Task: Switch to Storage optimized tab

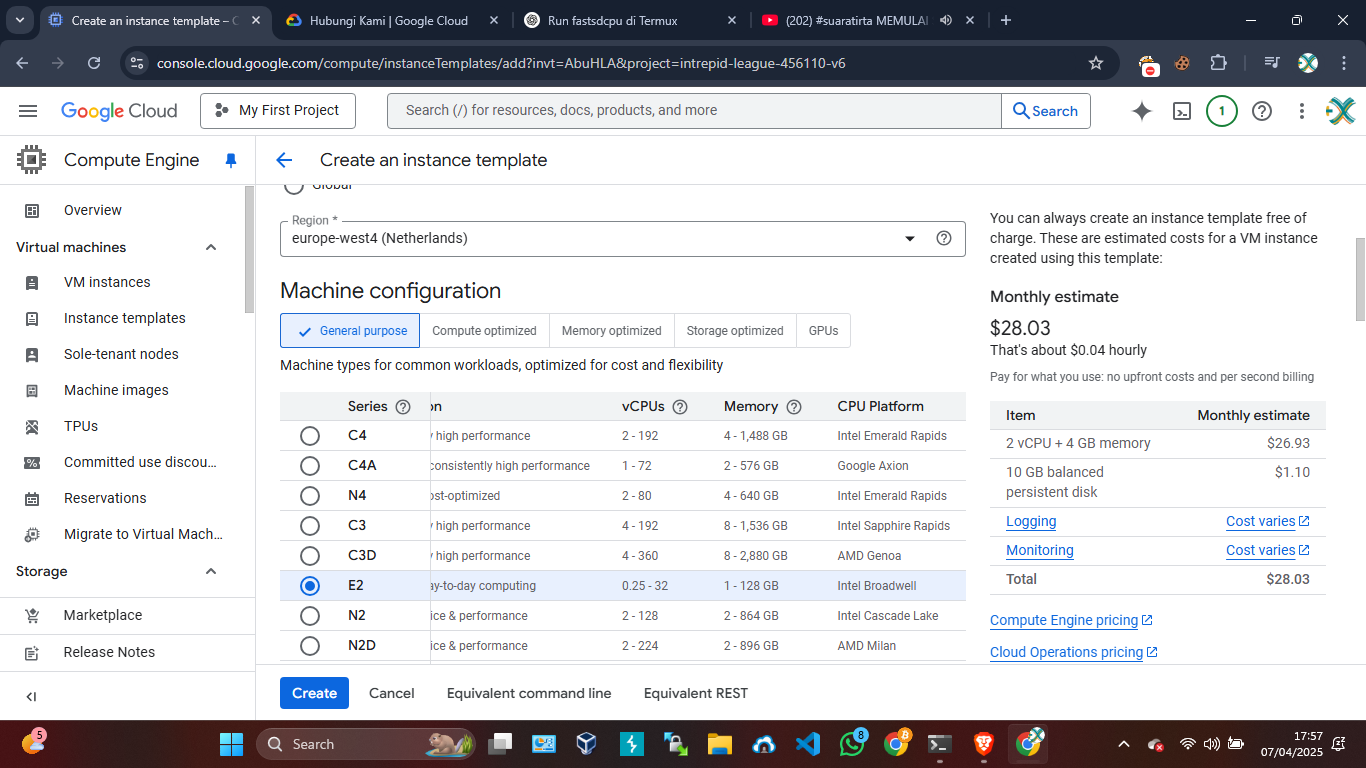Action: [x=735, y=331]
